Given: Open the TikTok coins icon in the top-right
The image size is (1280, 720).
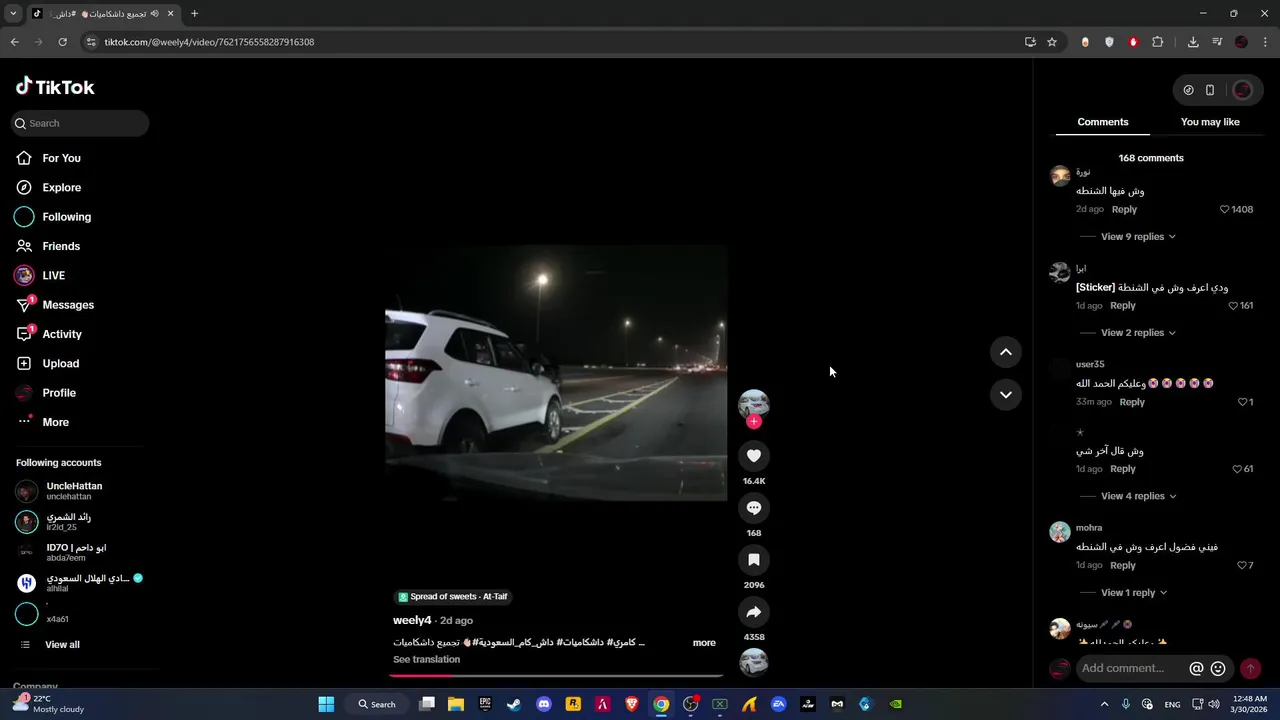Looking at the screenshot, I should (1188, 90).
